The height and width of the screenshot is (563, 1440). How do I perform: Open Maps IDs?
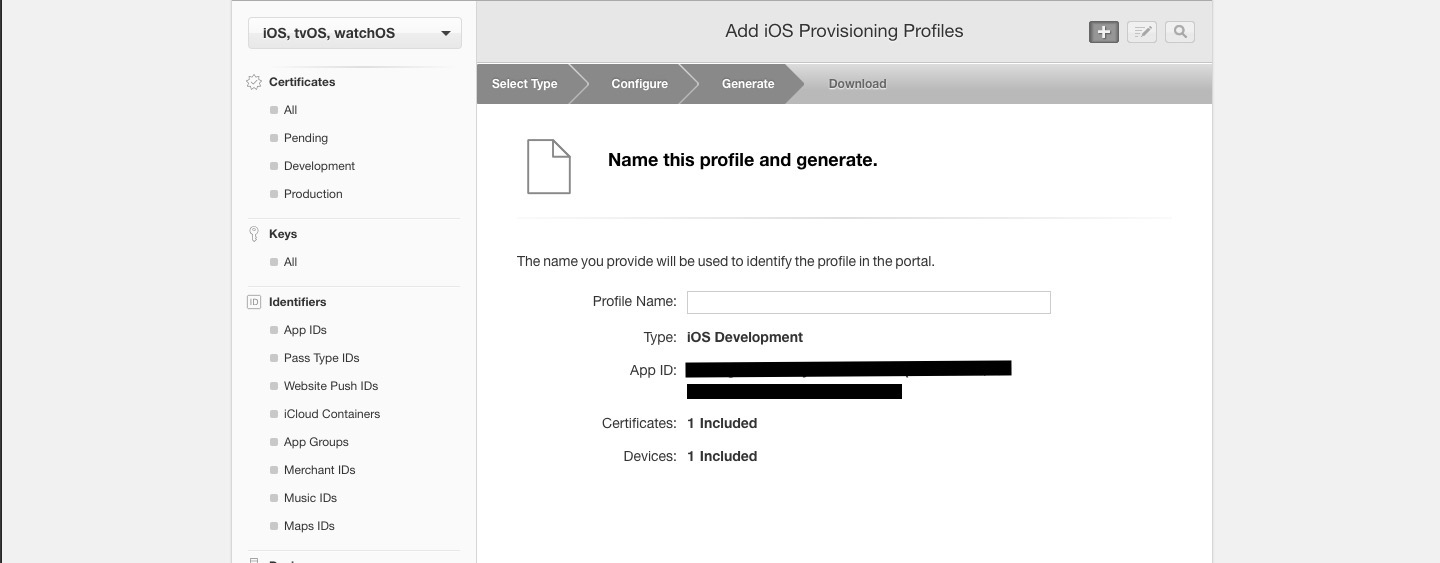click(309, 526)
